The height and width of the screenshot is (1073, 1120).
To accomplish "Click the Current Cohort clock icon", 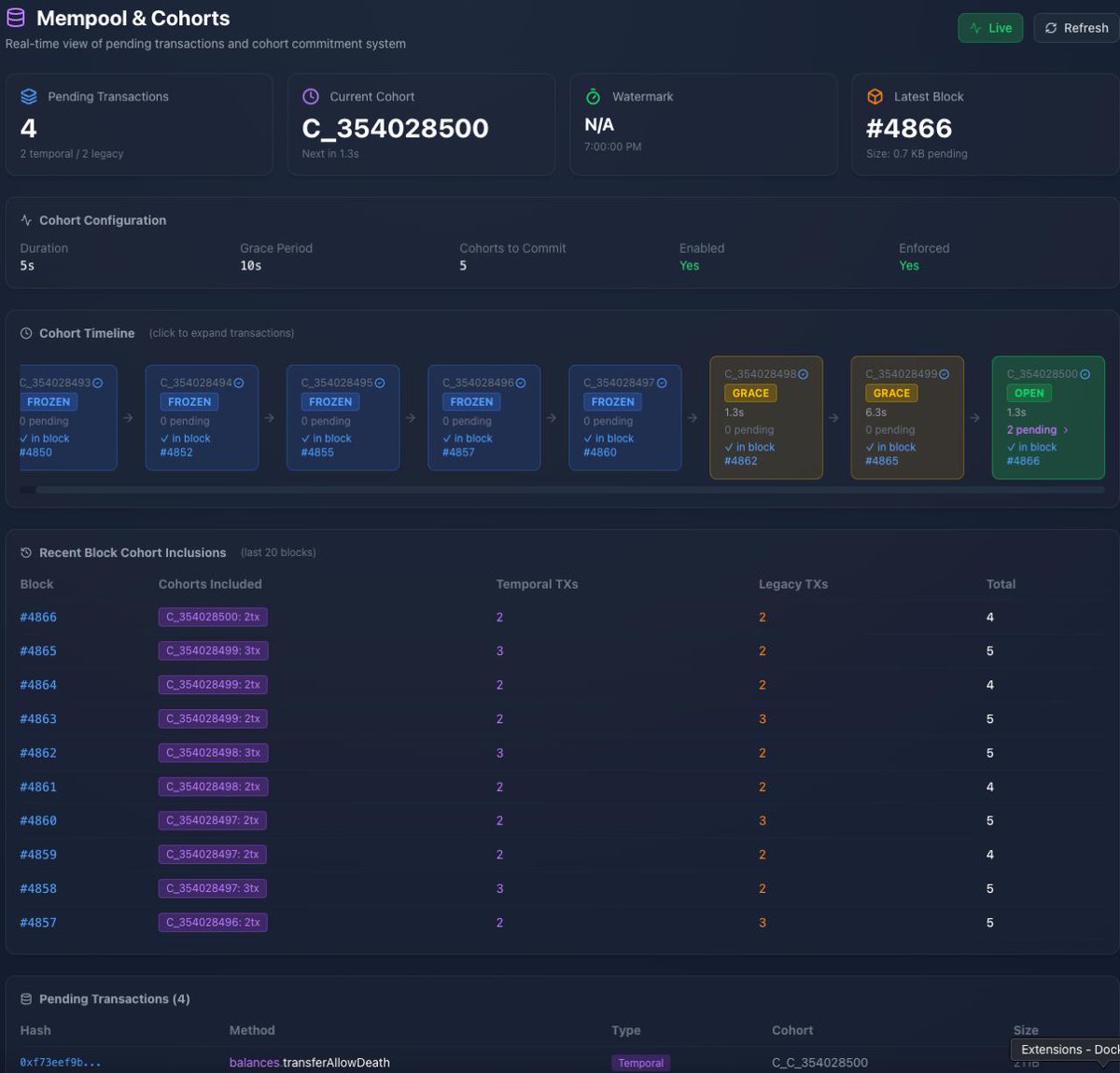I will click(311, 96).
